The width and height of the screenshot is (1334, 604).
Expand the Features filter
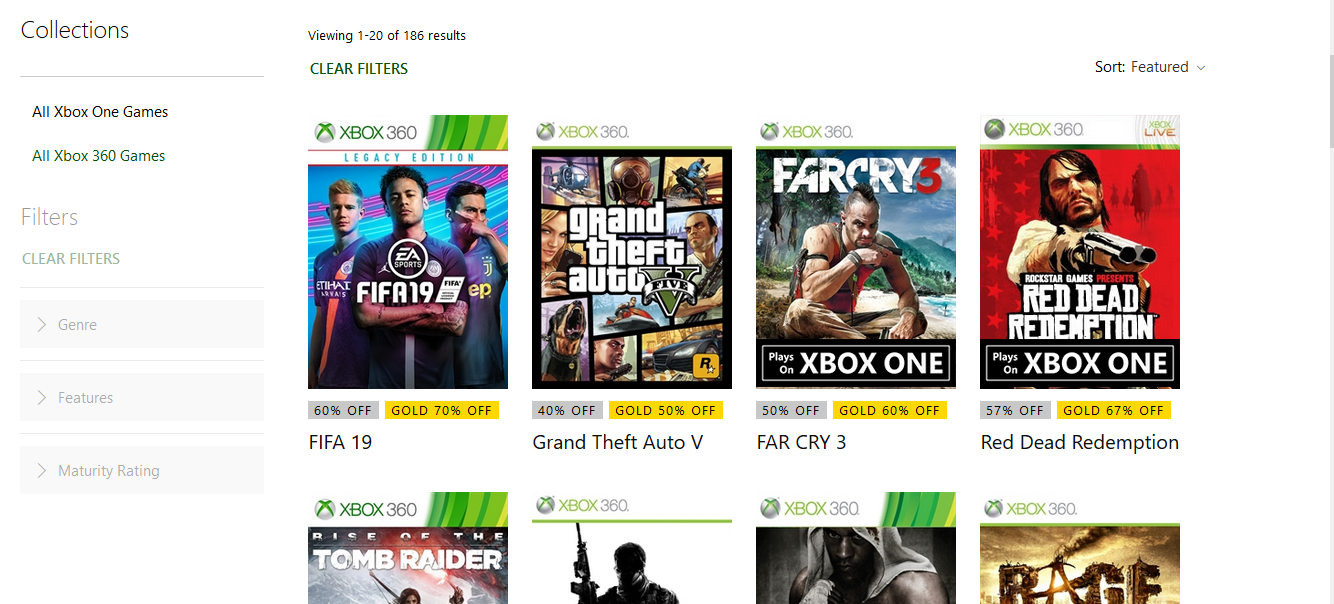[142, 397]
